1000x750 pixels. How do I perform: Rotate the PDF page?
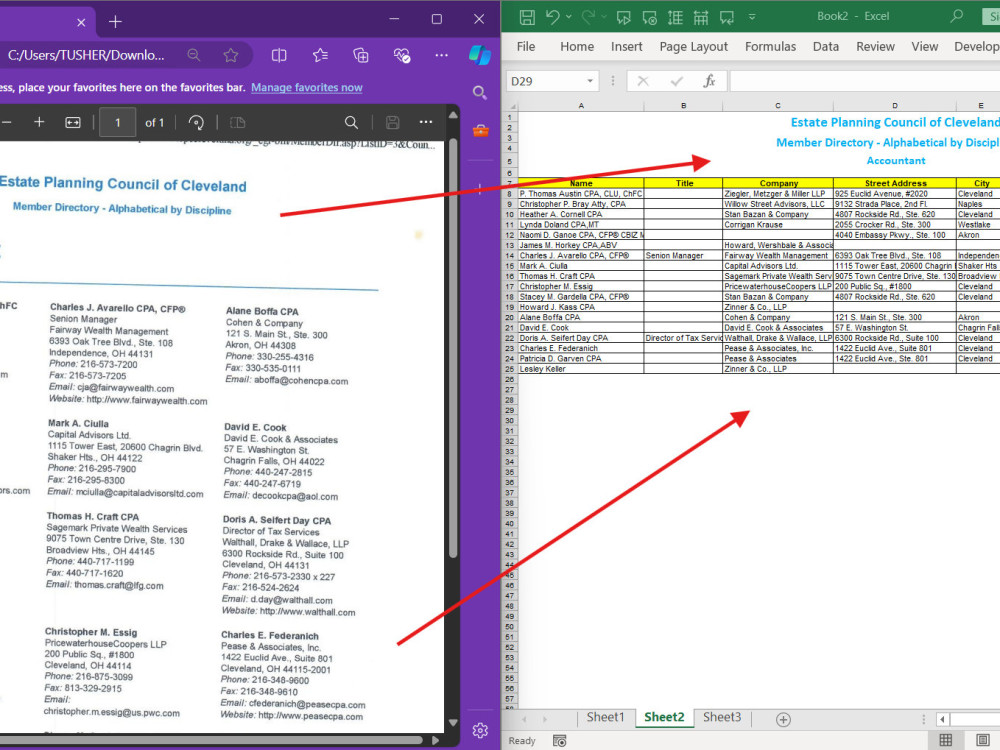(x=196, y=122)
